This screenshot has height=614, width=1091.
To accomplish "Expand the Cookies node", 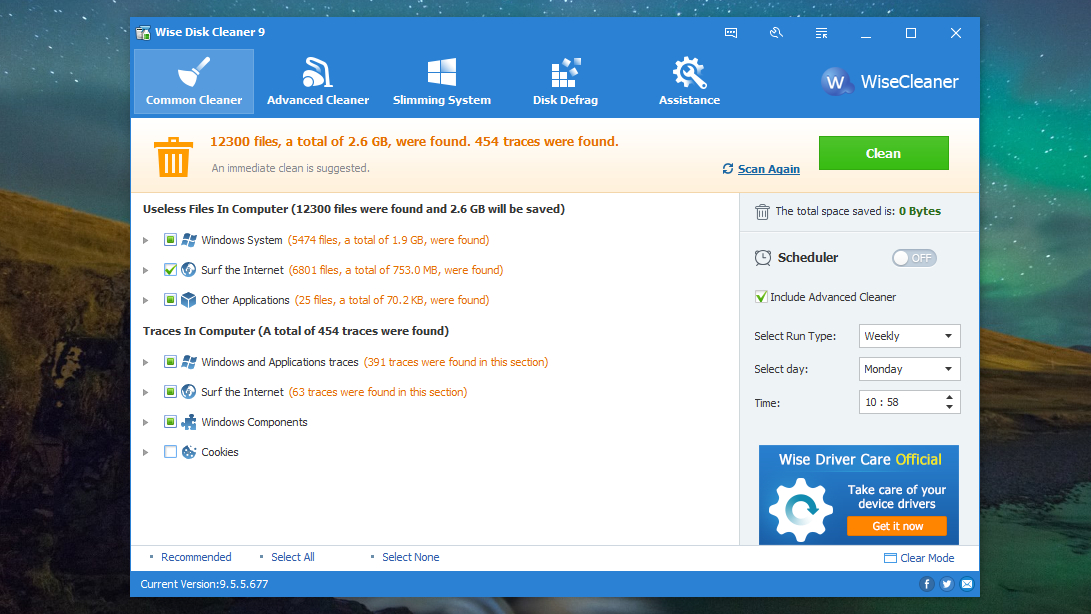I will (x=145, y=452).
